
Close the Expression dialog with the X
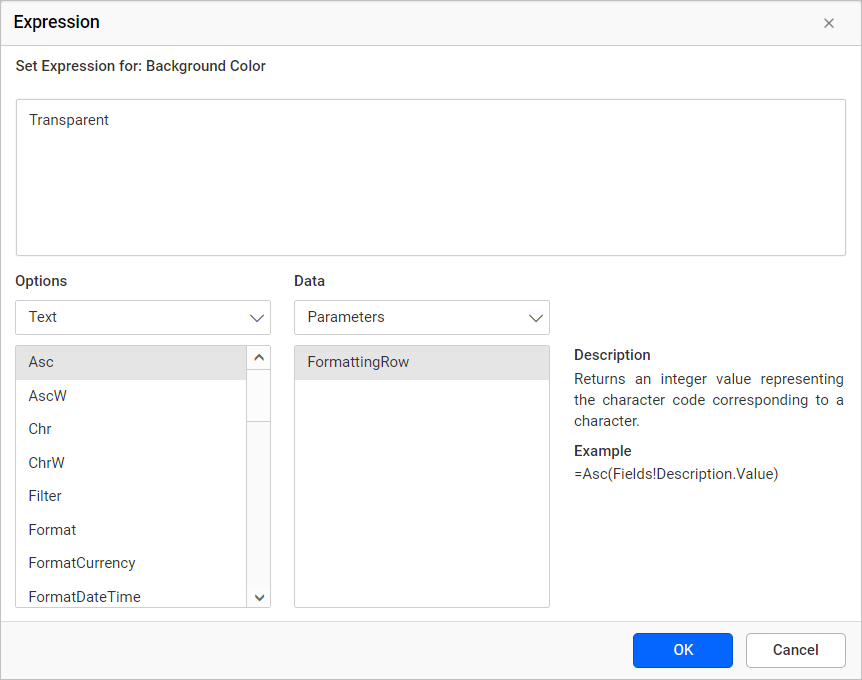pyautogui.click(x=829, y=22)
